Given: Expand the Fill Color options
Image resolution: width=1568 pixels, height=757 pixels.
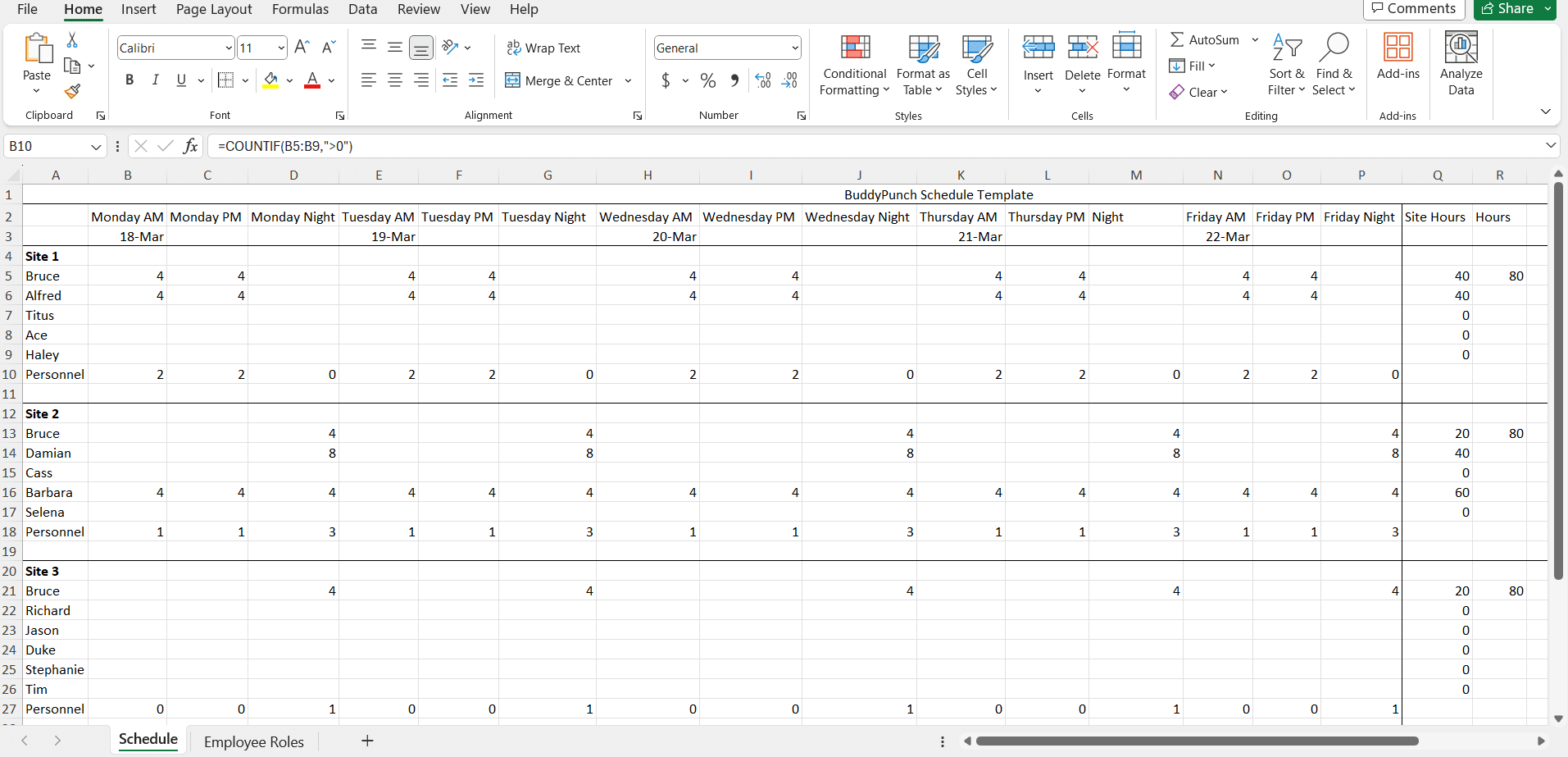Looking at the screenshot, I should [x=290, y=81].
